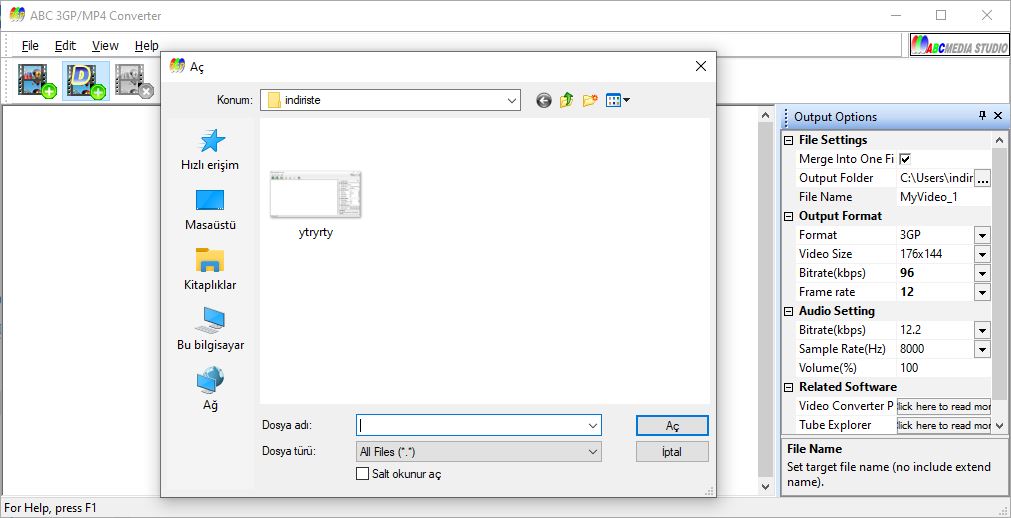Click Tube Explorer read more link
1011x518 pixels.
[943, 425]
